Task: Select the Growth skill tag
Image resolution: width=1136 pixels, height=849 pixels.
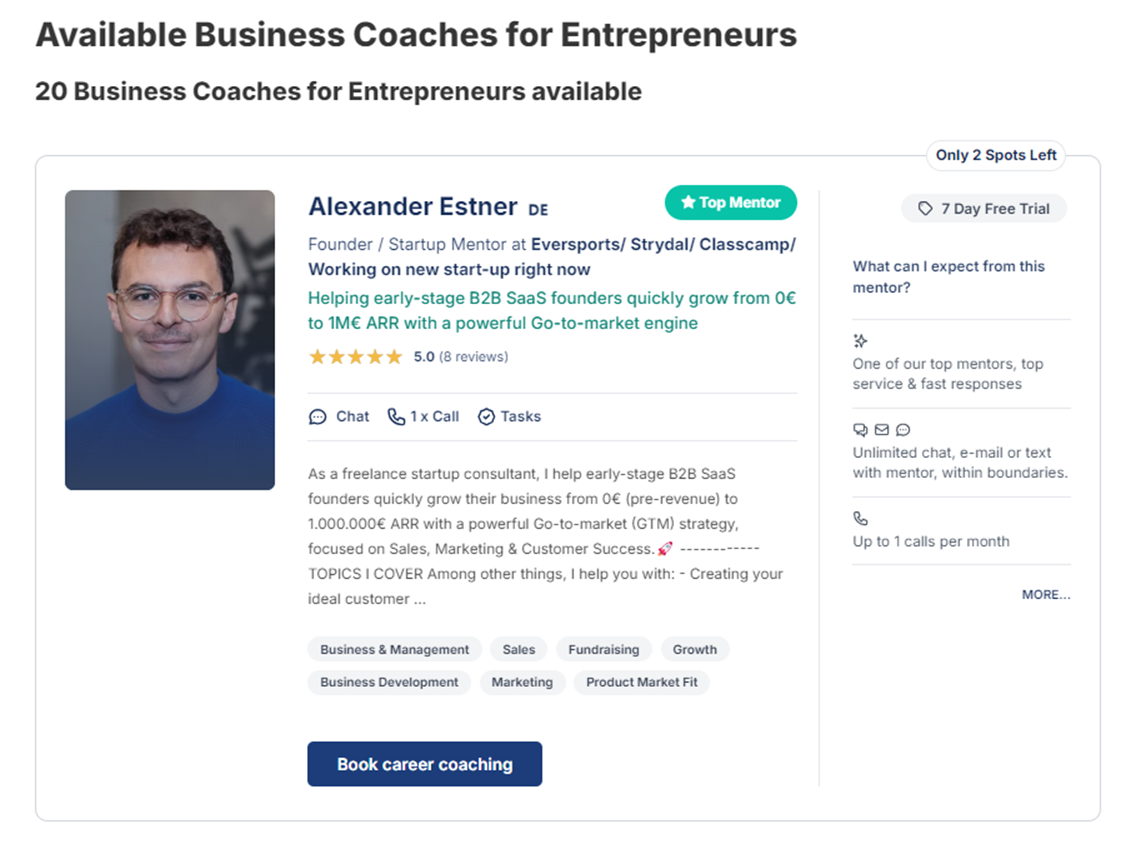Action: click(x=694, y=650)
